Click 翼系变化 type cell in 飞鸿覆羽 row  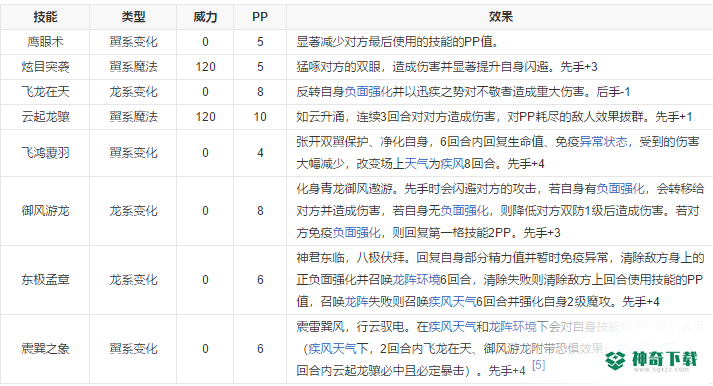click(x=133, y=153)
